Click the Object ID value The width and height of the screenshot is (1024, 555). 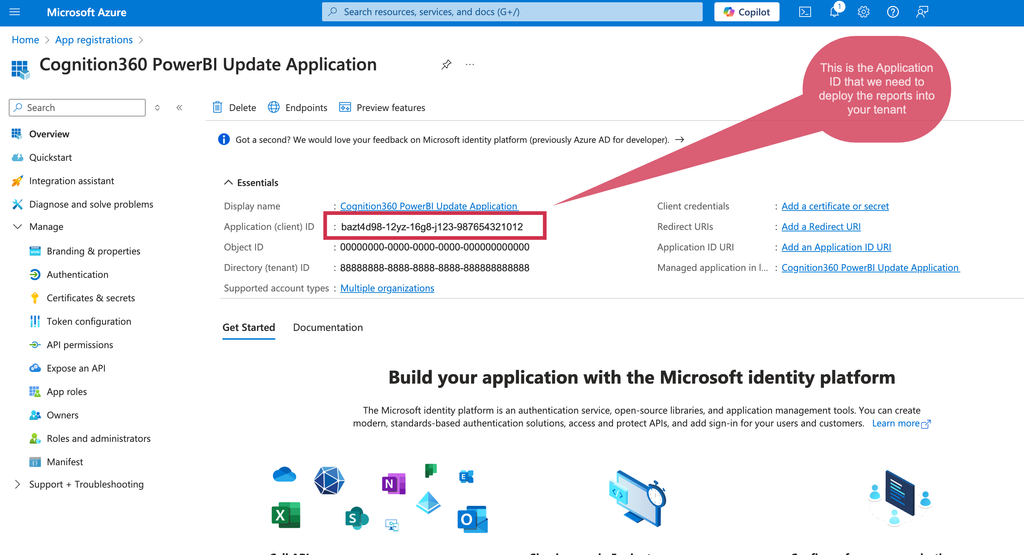point(434,247)
